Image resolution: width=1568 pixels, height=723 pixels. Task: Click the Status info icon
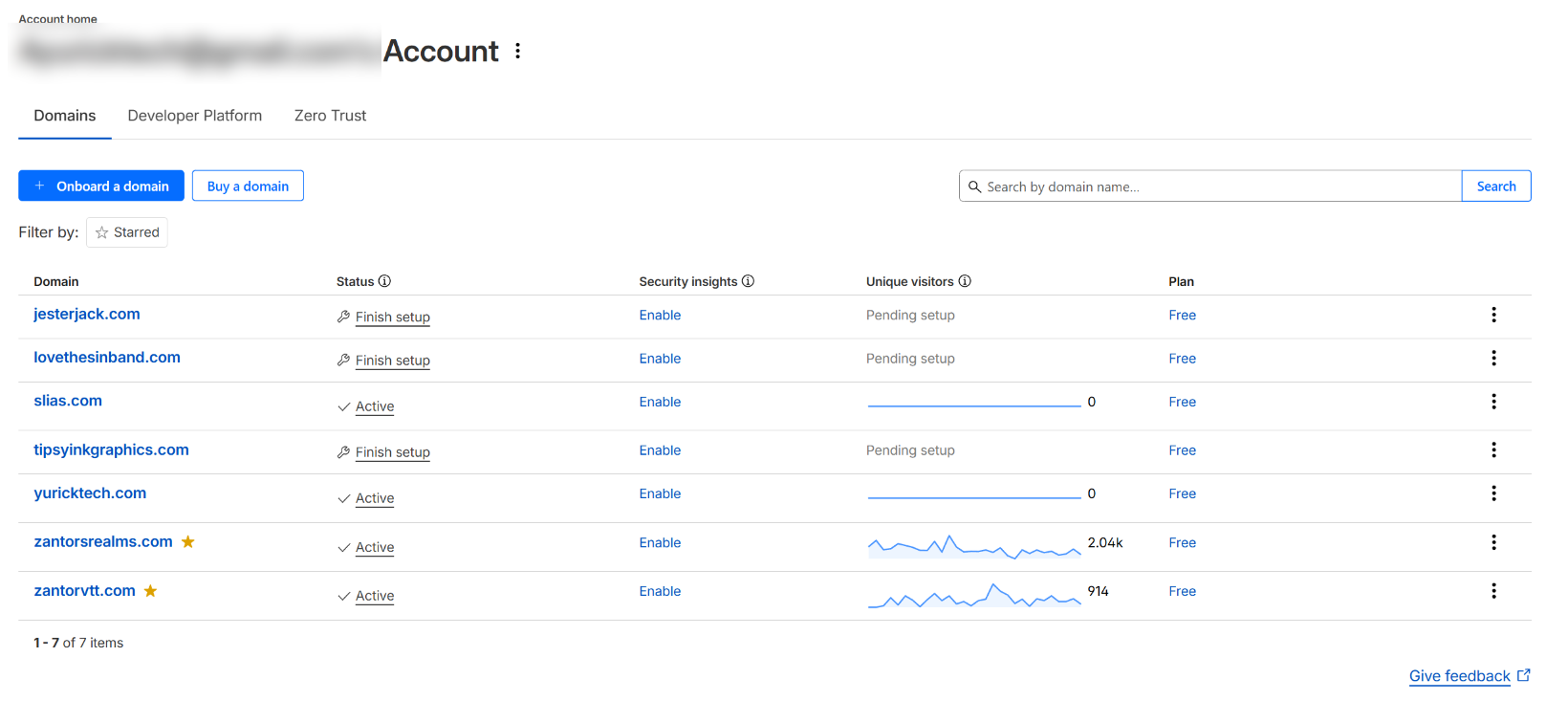[384, 281]
